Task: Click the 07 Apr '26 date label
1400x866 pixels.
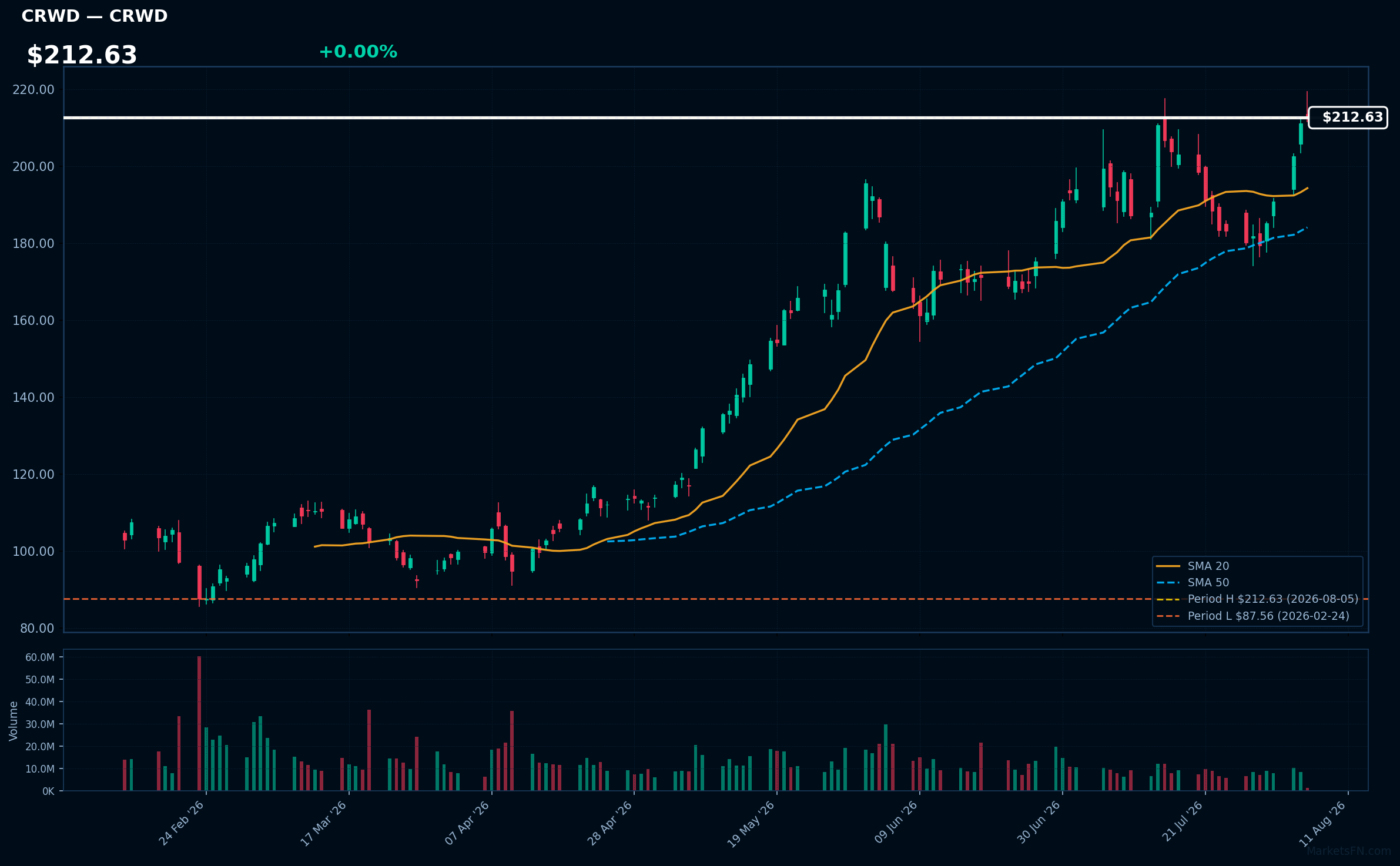Action: (467, 823)
